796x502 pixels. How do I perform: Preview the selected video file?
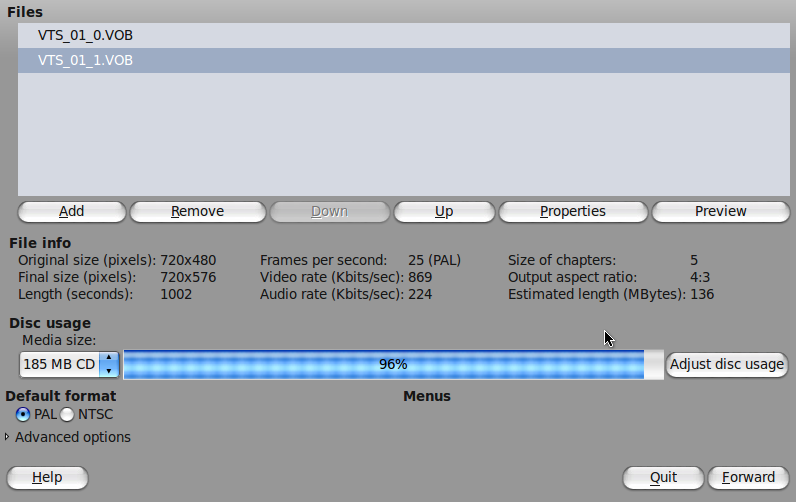pos(720,212)
